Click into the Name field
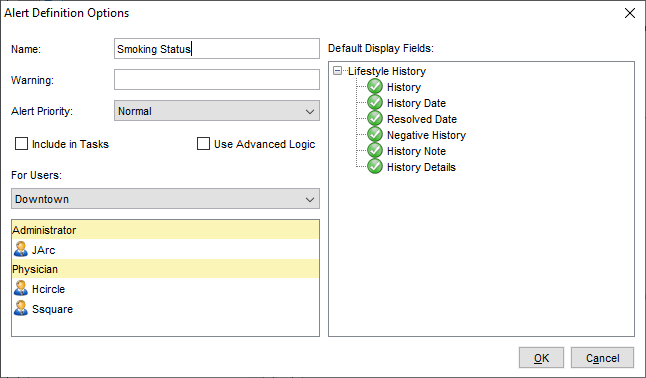The width and height of the screenshot is (646, 378). coord(217,49)
